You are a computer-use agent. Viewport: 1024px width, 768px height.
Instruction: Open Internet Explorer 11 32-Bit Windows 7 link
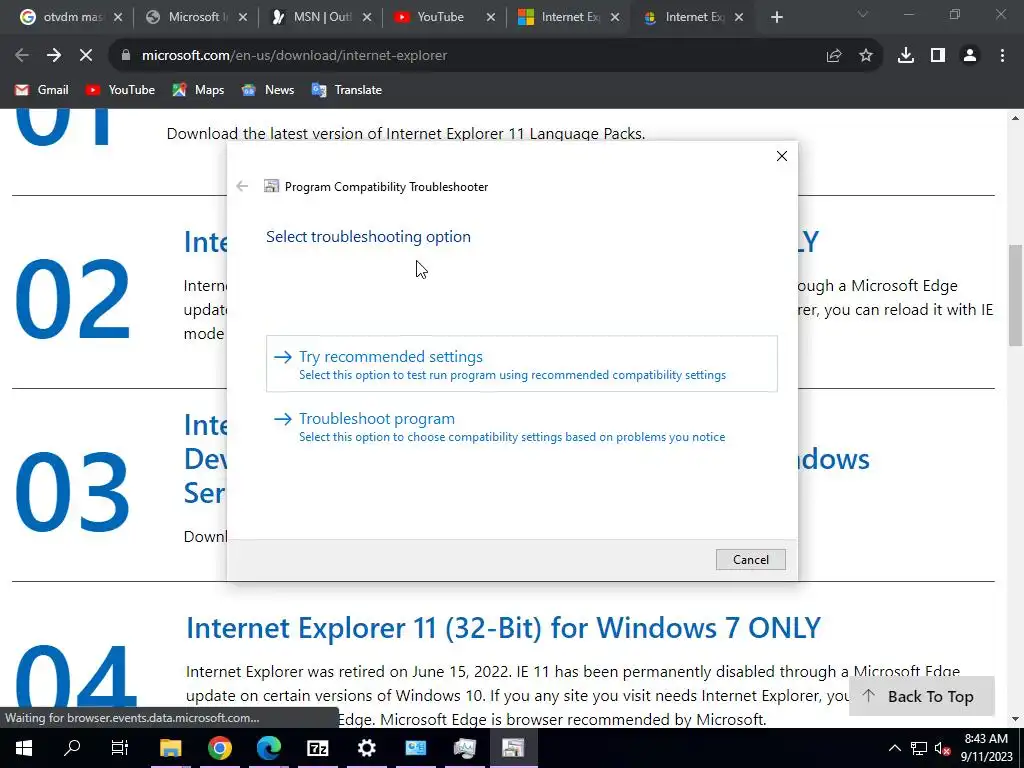pyautogui.click(x=503, y=628)
